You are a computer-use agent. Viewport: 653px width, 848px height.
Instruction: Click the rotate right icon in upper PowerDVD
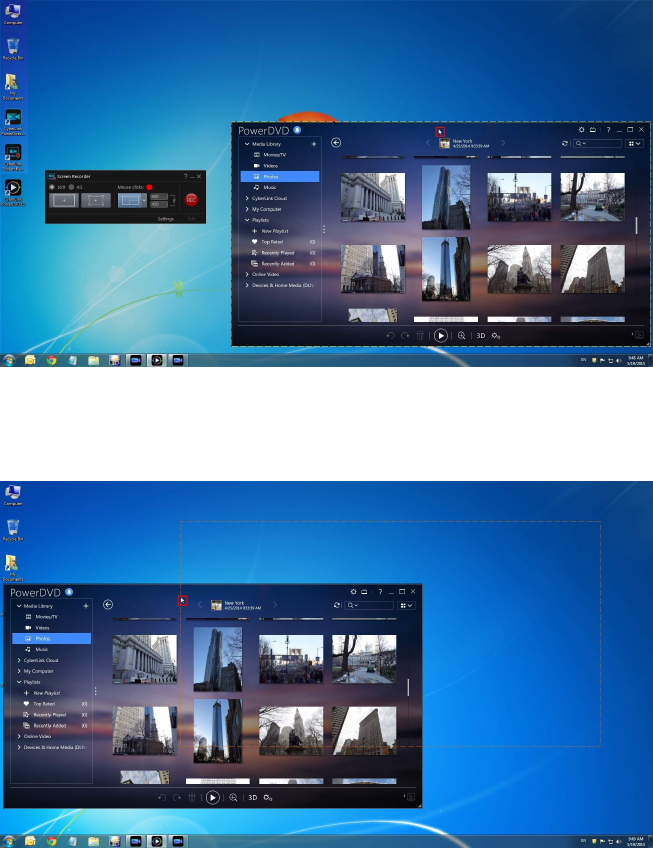(405, 336)
